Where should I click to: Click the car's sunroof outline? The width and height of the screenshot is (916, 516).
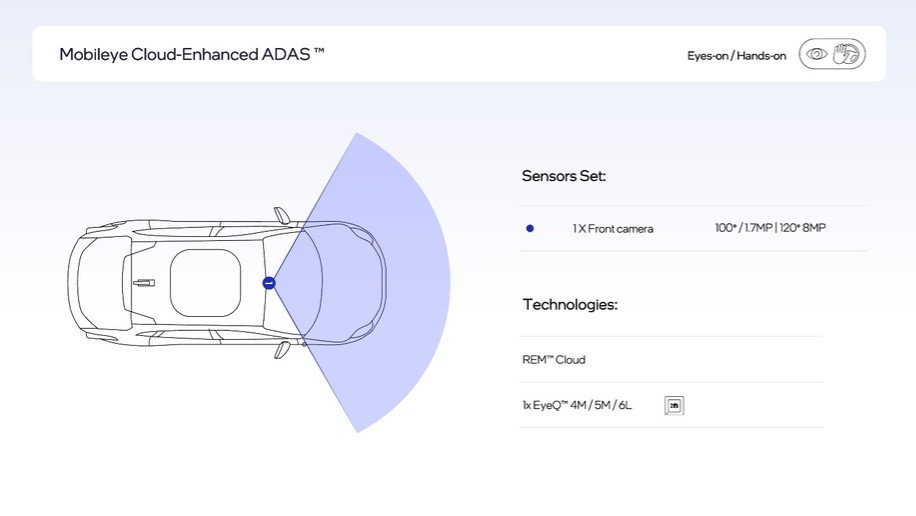click(205, 283)
